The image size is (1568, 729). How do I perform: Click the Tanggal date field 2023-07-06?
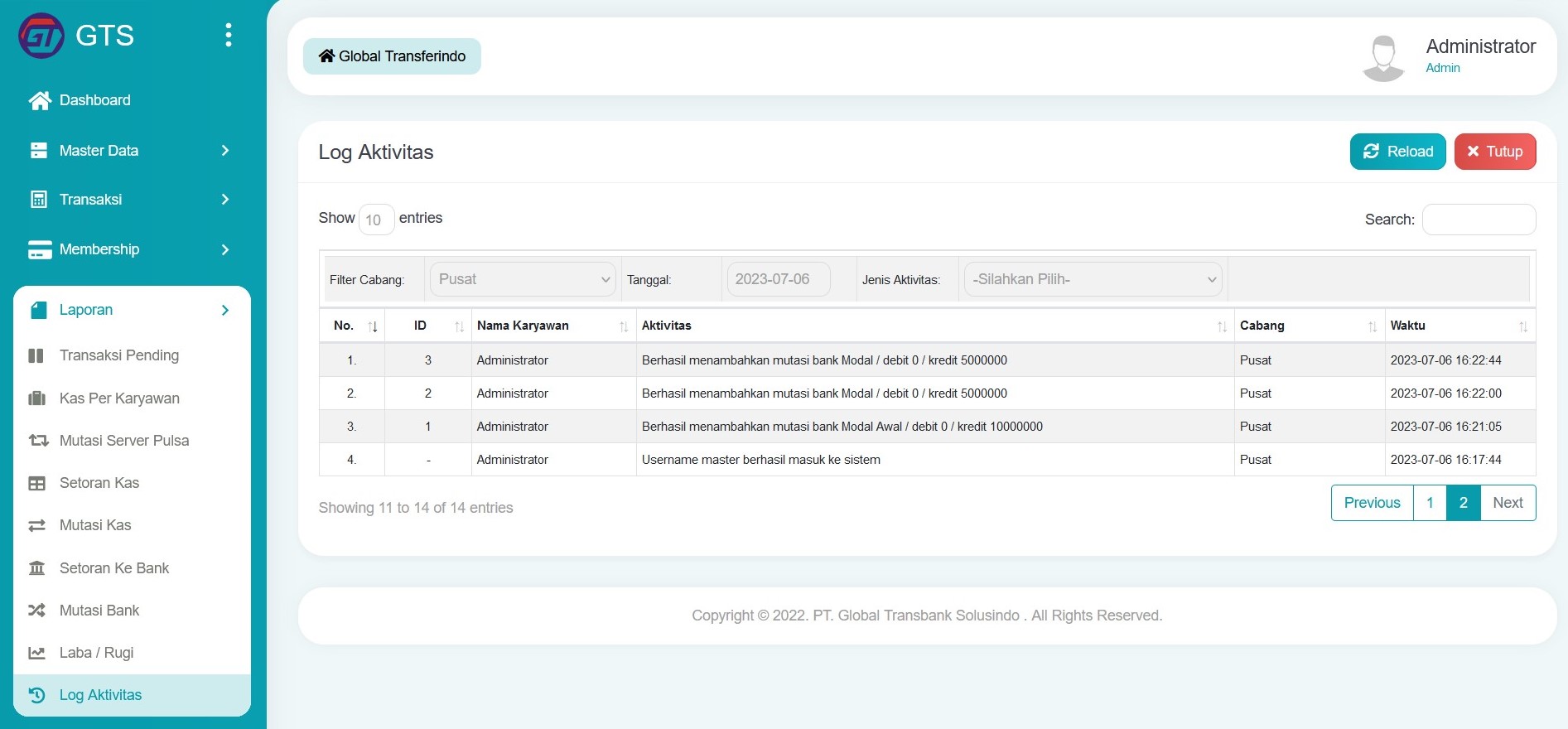(778, 279)
